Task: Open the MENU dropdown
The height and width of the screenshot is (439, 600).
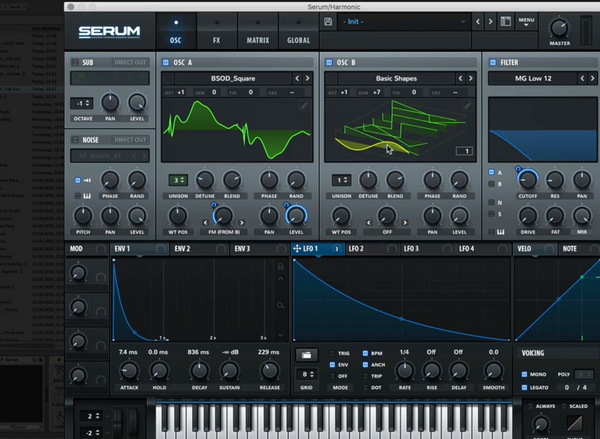Action: pyautogui.click(x=526, y=21)
